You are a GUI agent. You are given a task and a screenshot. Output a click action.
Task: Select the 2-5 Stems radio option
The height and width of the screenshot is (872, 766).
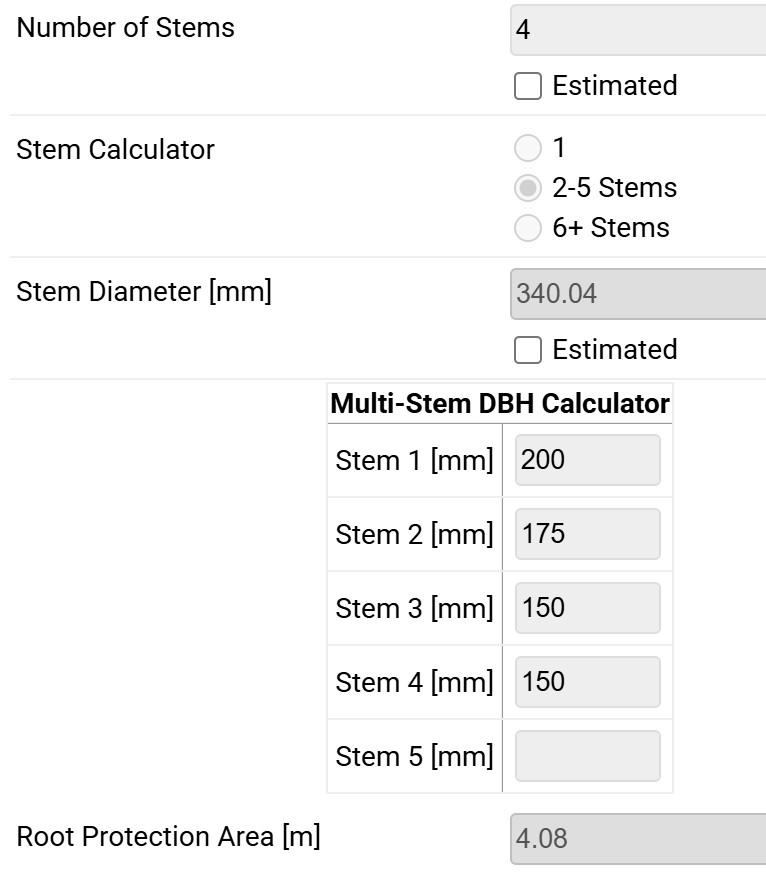click(x=527, y=188)
